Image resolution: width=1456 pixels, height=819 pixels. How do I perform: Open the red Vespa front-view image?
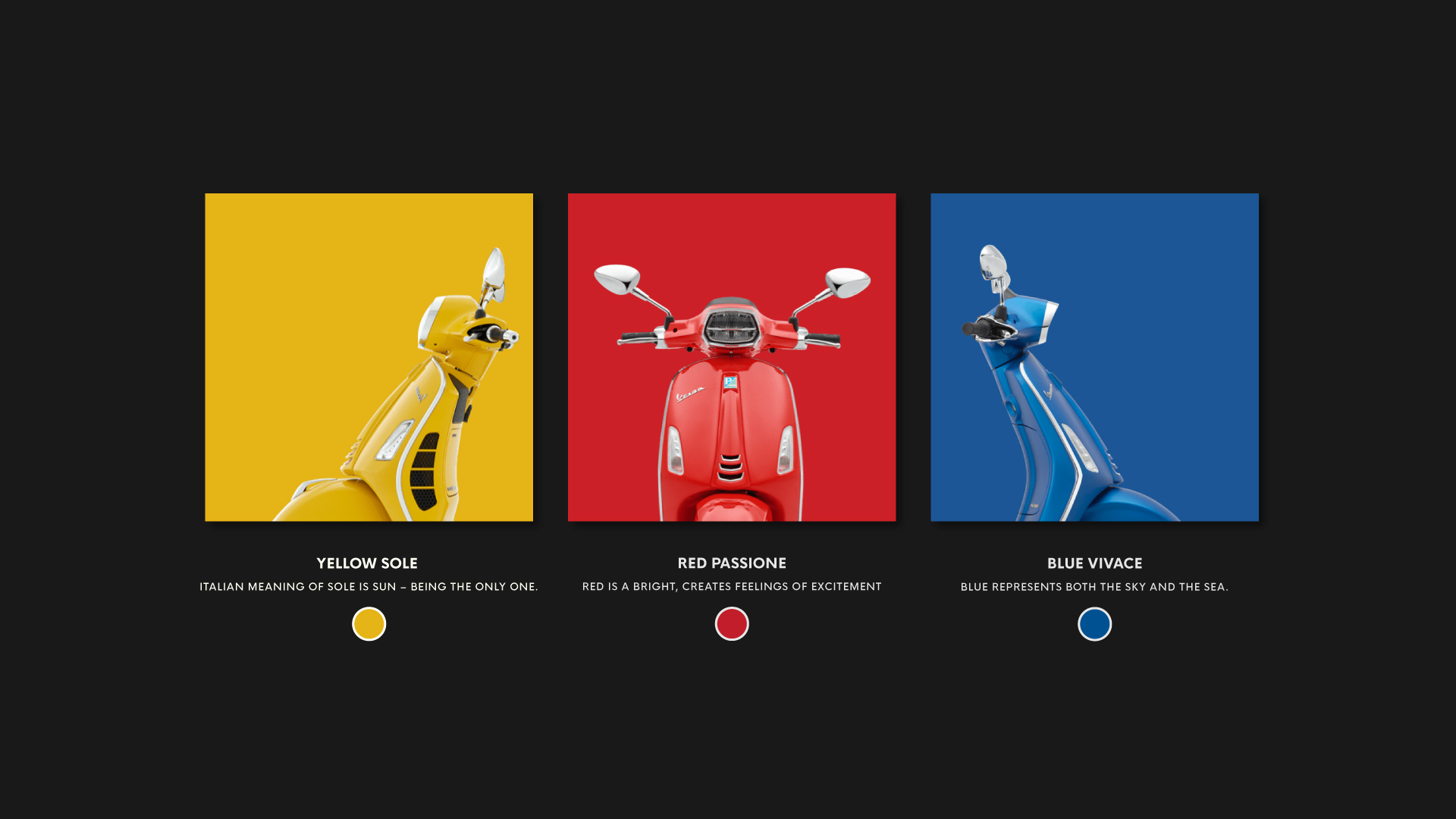tap(732, 357)
